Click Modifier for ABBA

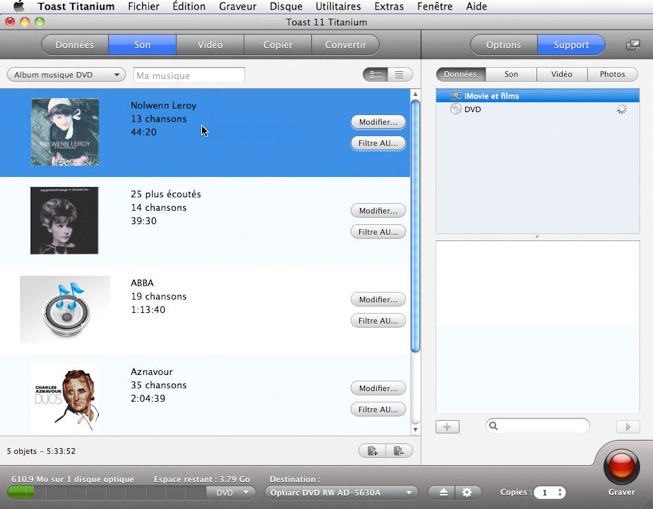point(378,299)
